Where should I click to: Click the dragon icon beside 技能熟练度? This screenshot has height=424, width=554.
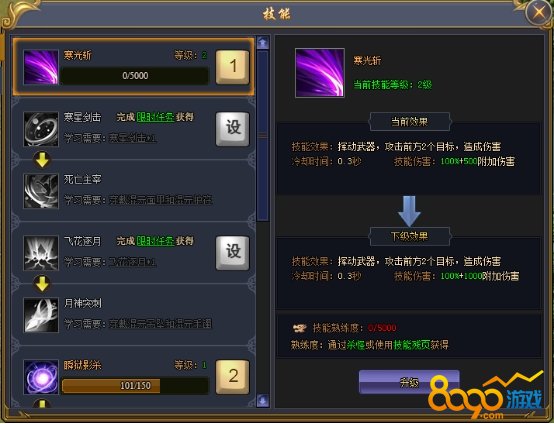click(x=300, y=329)
